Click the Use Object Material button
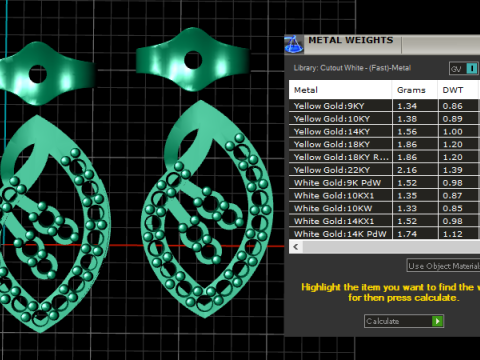The image size is (480, 360). 443,266
